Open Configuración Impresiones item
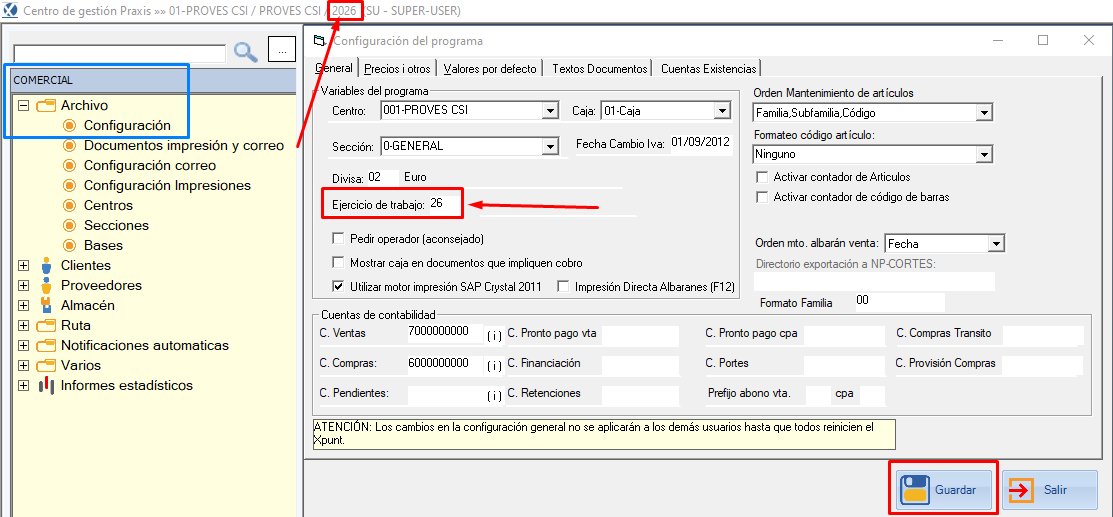Image resolution: width=1113 pixels, height=517 pixels. 168,185
